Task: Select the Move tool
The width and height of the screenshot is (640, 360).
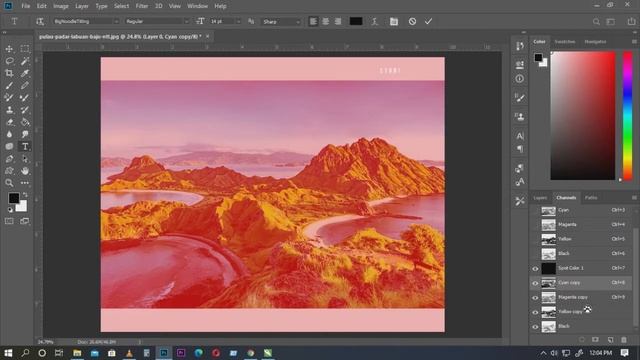Action: [9, 49]
